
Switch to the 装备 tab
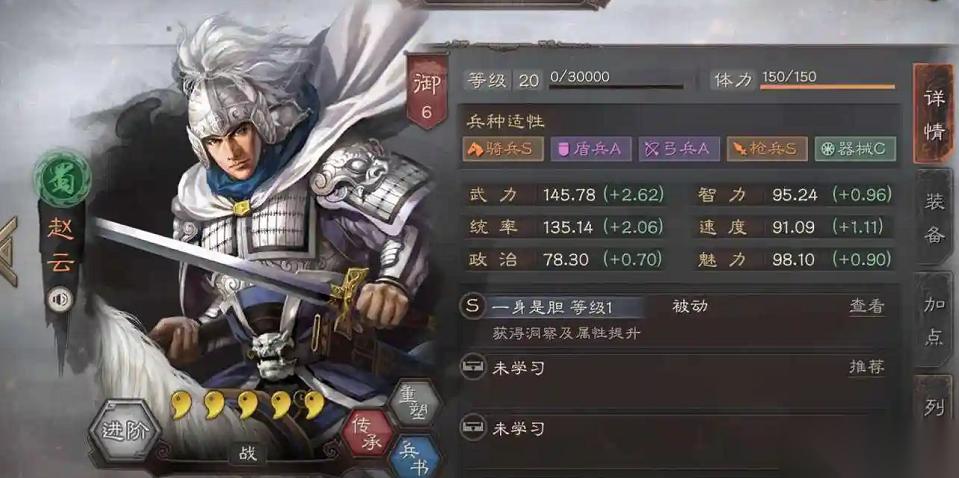pos(933,218)
